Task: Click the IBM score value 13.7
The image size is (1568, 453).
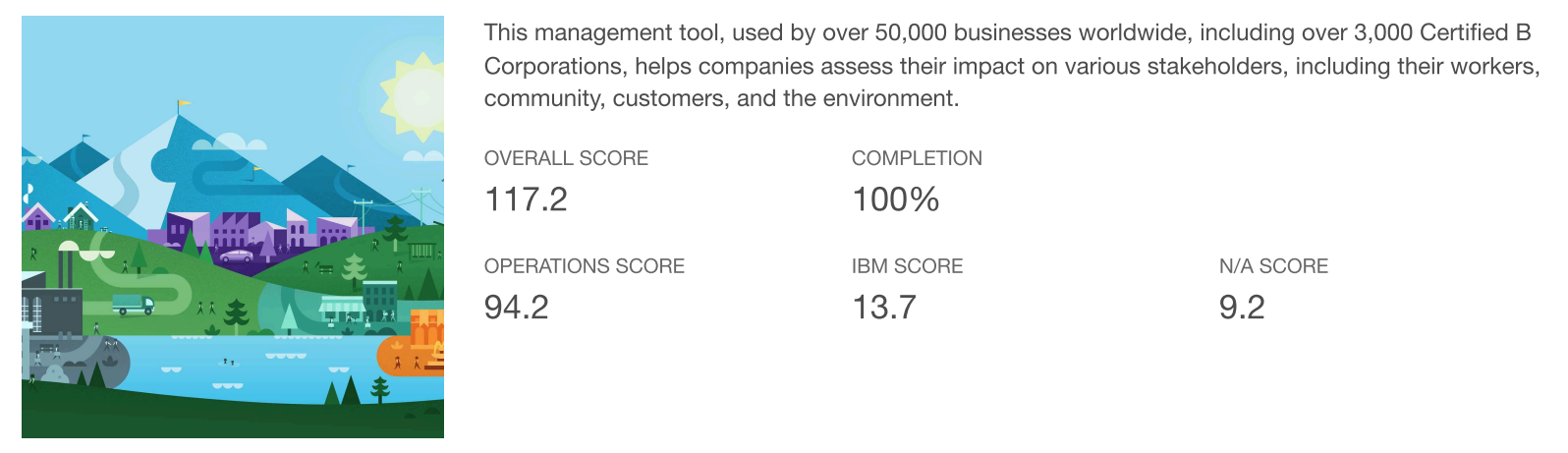Action: 884,308
